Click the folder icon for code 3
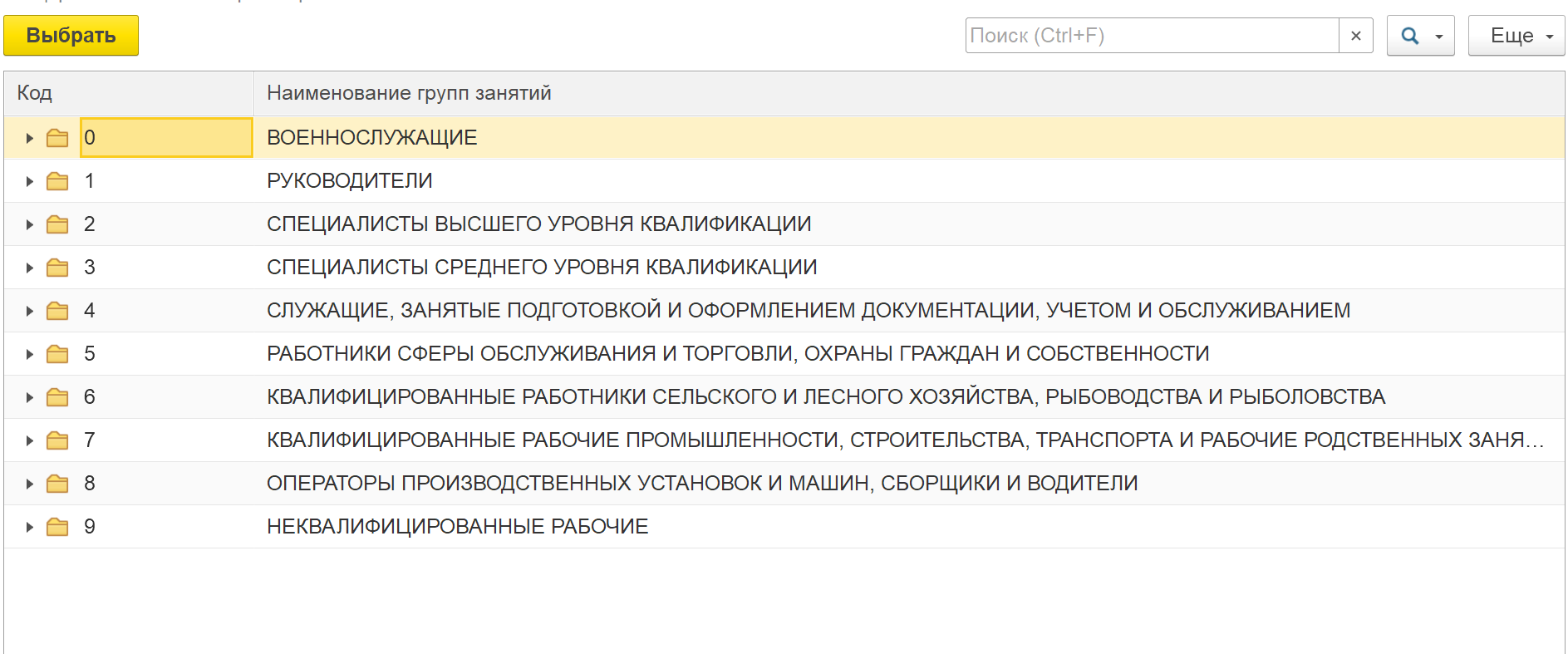The height and width of the screenshot is (654, 1568). click(57, 268)
